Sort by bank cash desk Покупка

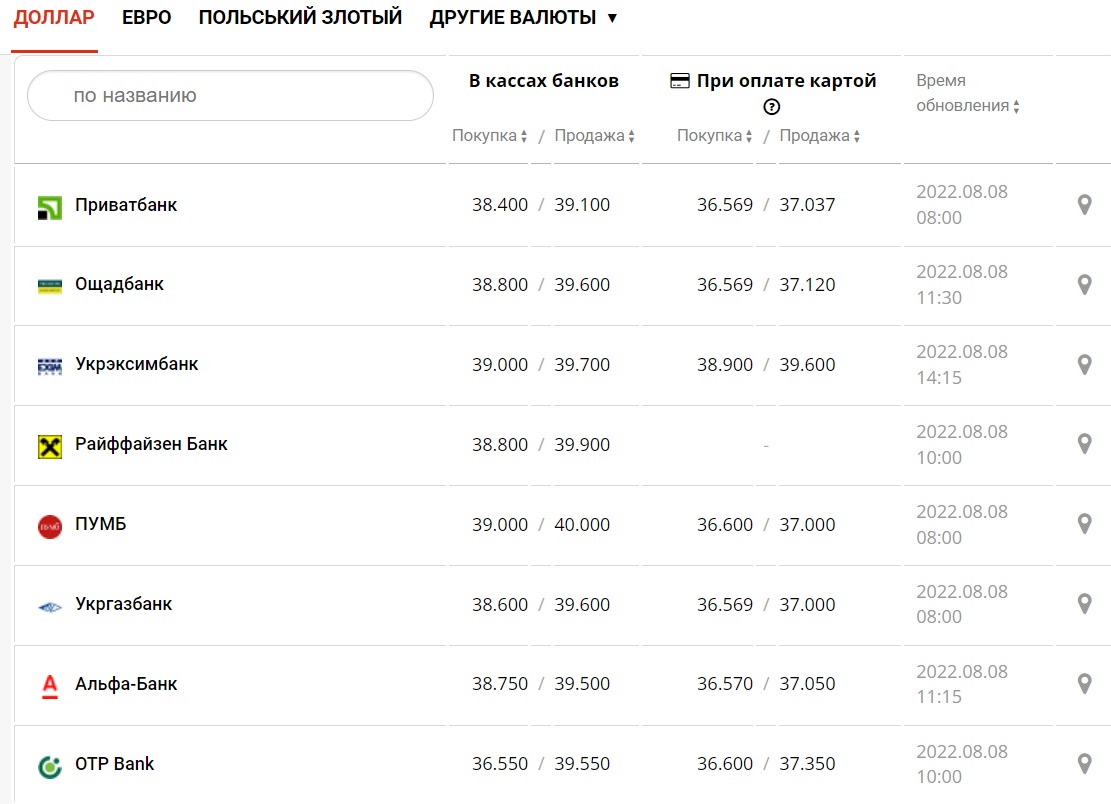pos(489,136)
